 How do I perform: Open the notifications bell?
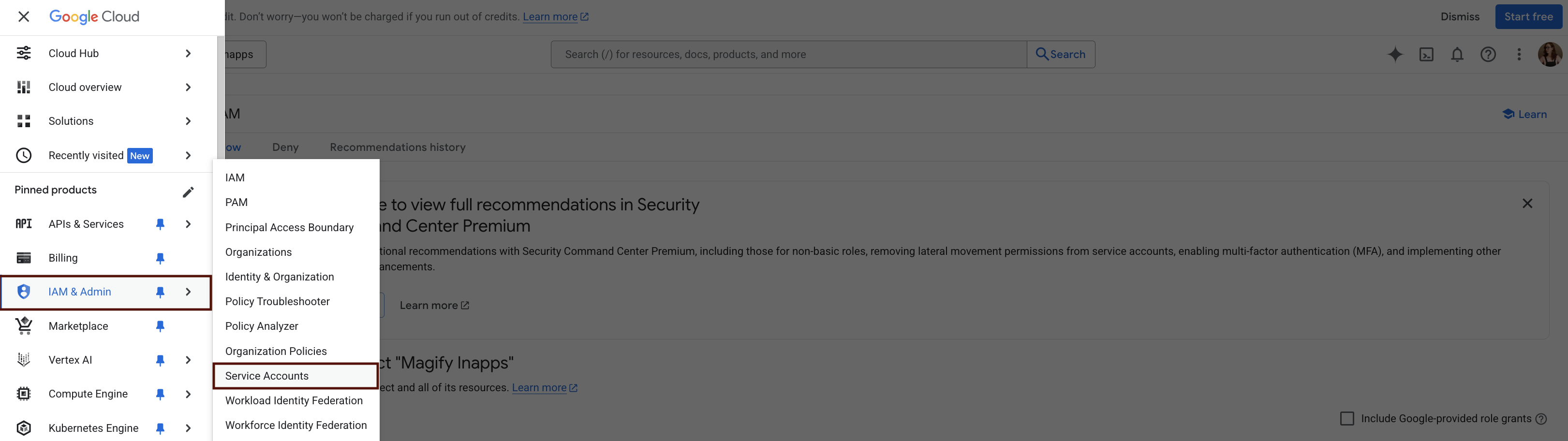[x=1457, y=54]
